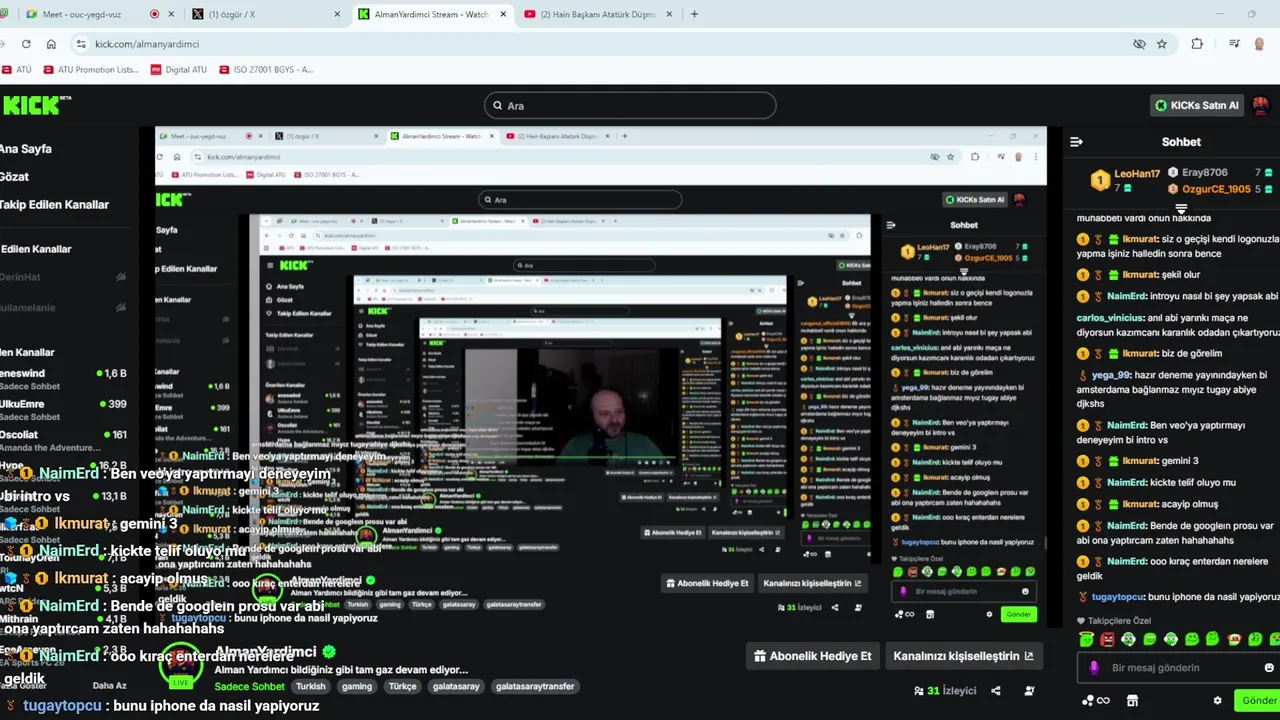Click the KICK logo in the header
1280x720 pixels.
(x=36, y=105)
